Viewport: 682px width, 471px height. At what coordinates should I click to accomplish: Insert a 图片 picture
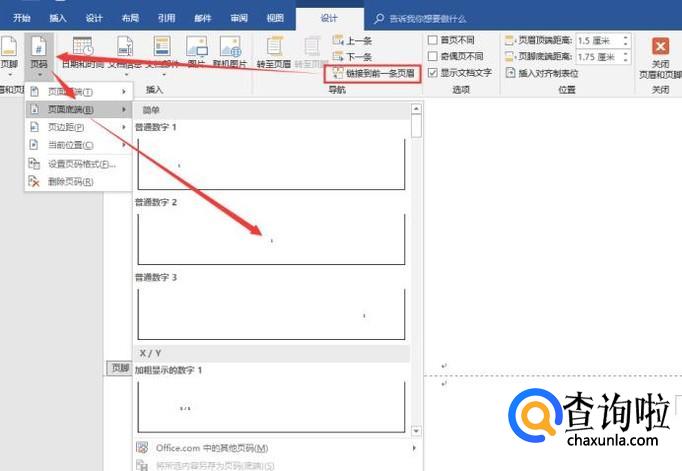[x=197, y=46]
